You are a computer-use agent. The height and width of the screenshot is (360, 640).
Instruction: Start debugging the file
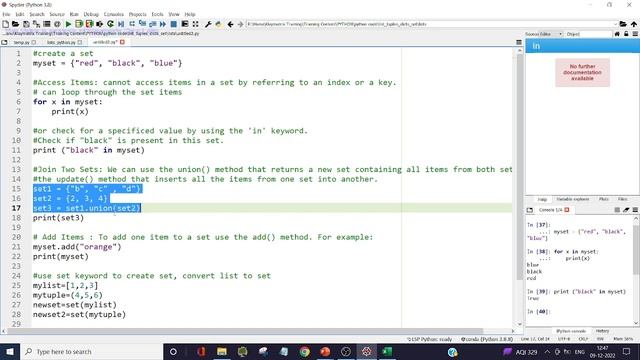coord(121,24)
